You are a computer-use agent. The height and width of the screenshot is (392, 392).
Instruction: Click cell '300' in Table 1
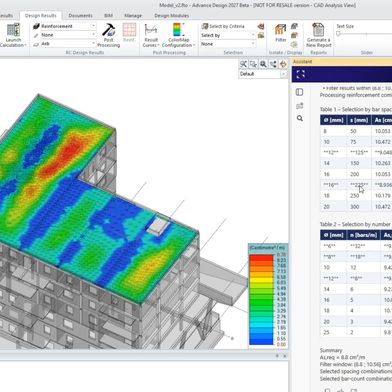[355, 207]
